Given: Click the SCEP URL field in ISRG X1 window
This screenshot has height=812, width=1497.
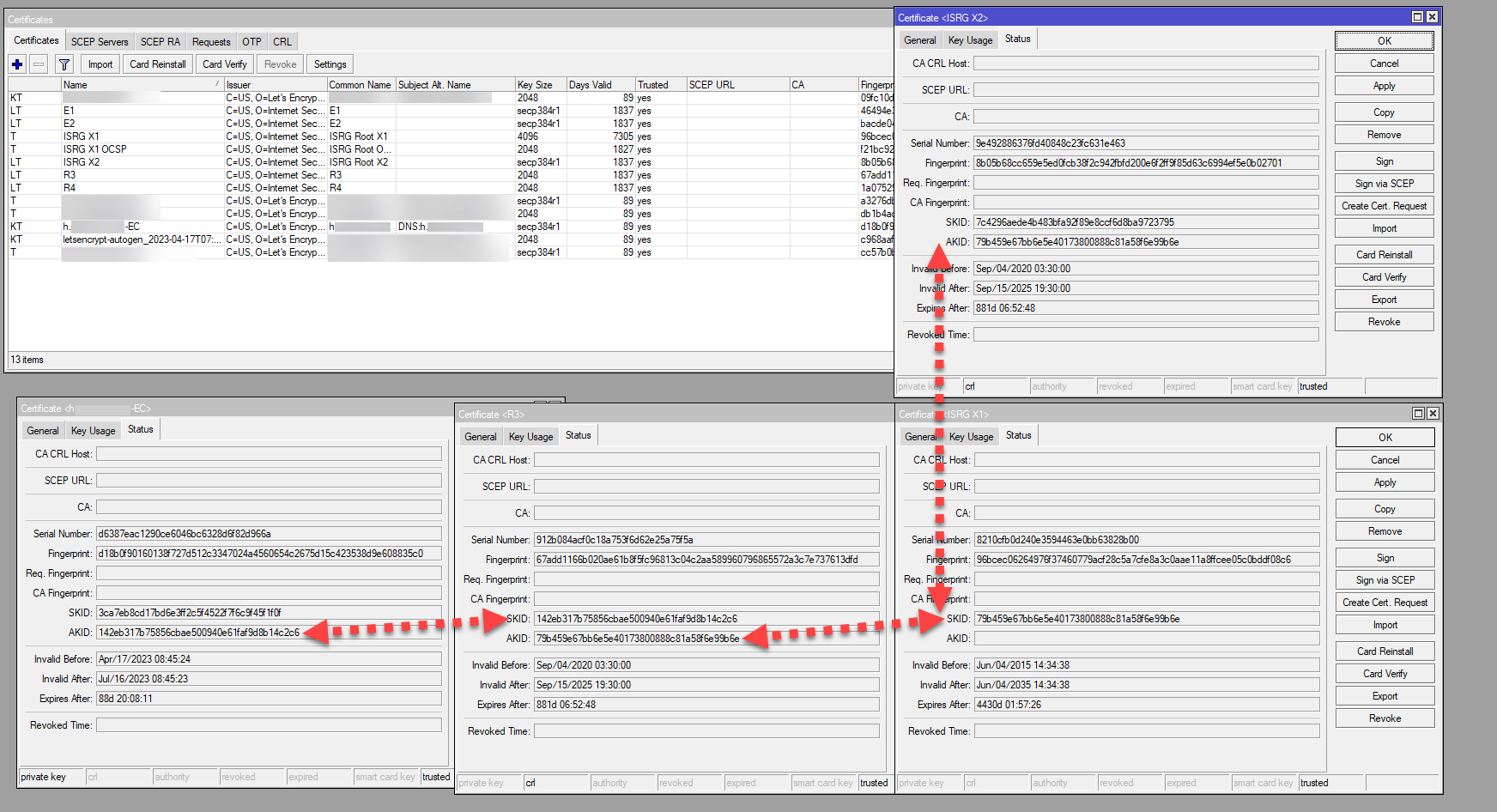Looking at the screenshot, I should (x=1147, y=487).
